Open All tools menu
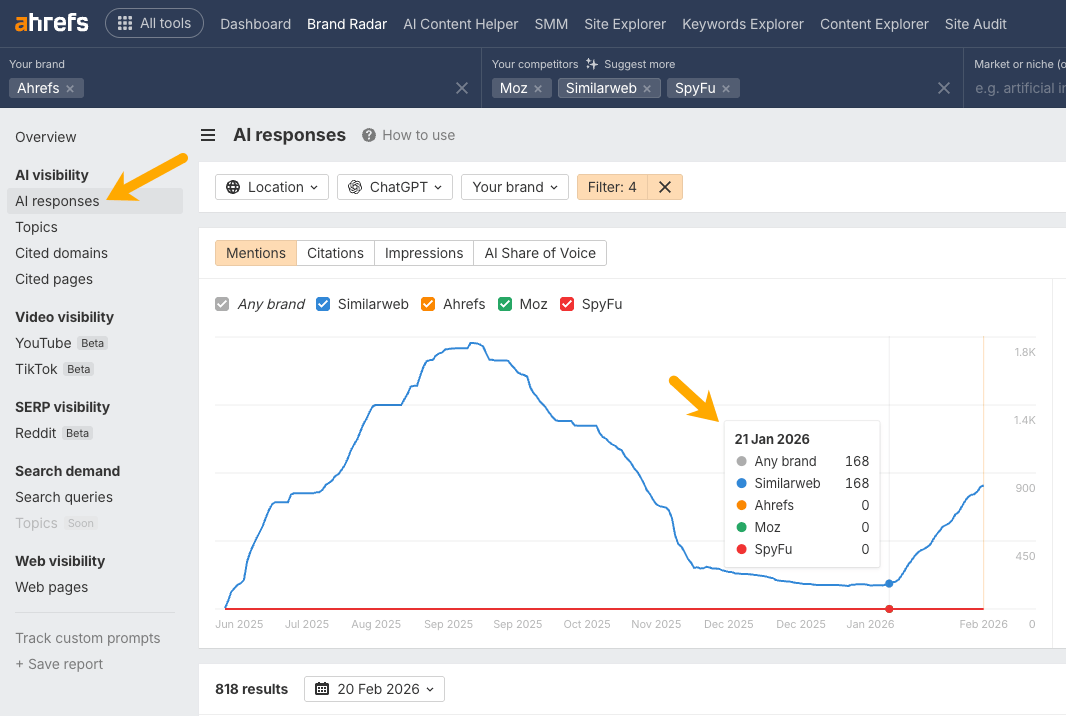Viewport: 1066px width, 716px height. tap(154, 23)
